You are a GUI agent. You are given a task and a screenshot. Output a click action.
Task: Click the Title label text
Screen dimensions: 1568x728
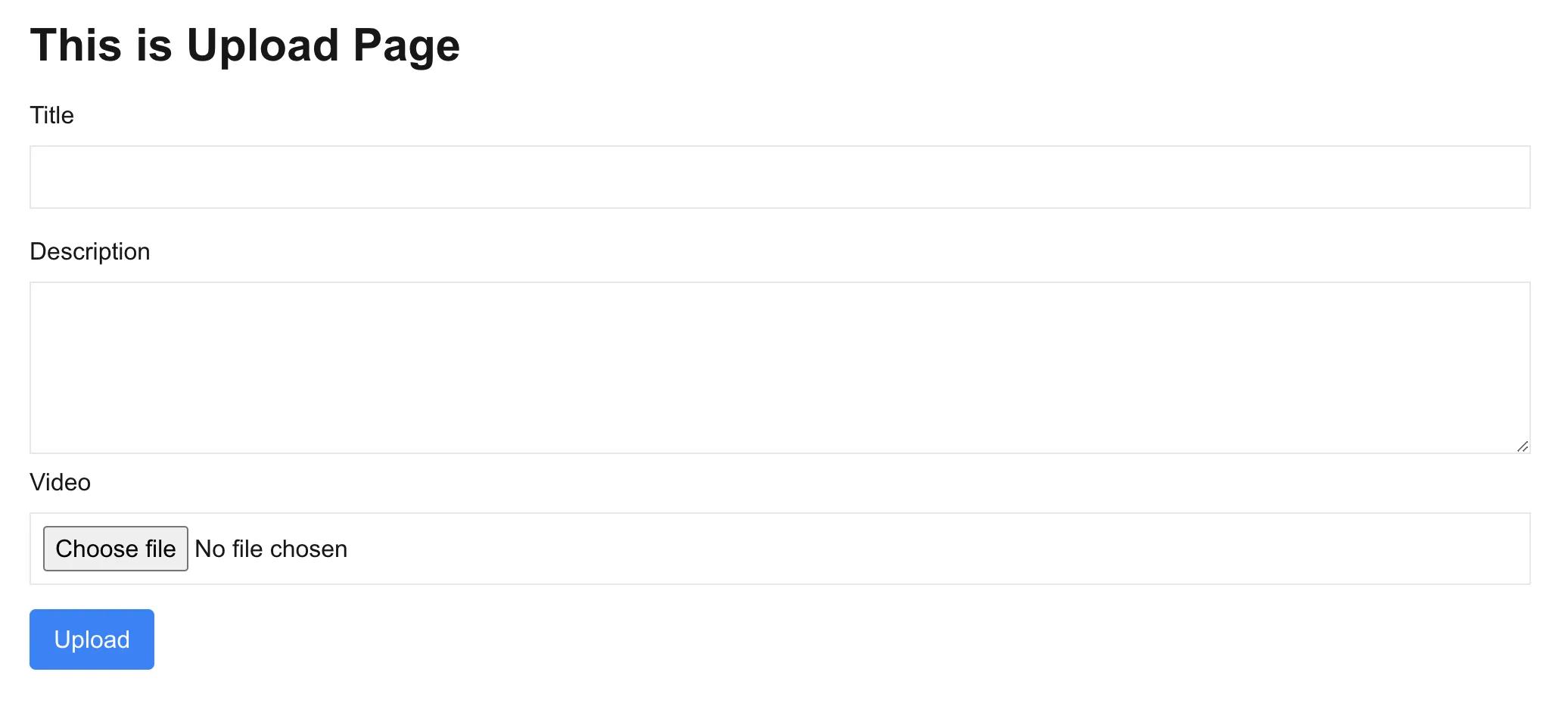(51, 115)
